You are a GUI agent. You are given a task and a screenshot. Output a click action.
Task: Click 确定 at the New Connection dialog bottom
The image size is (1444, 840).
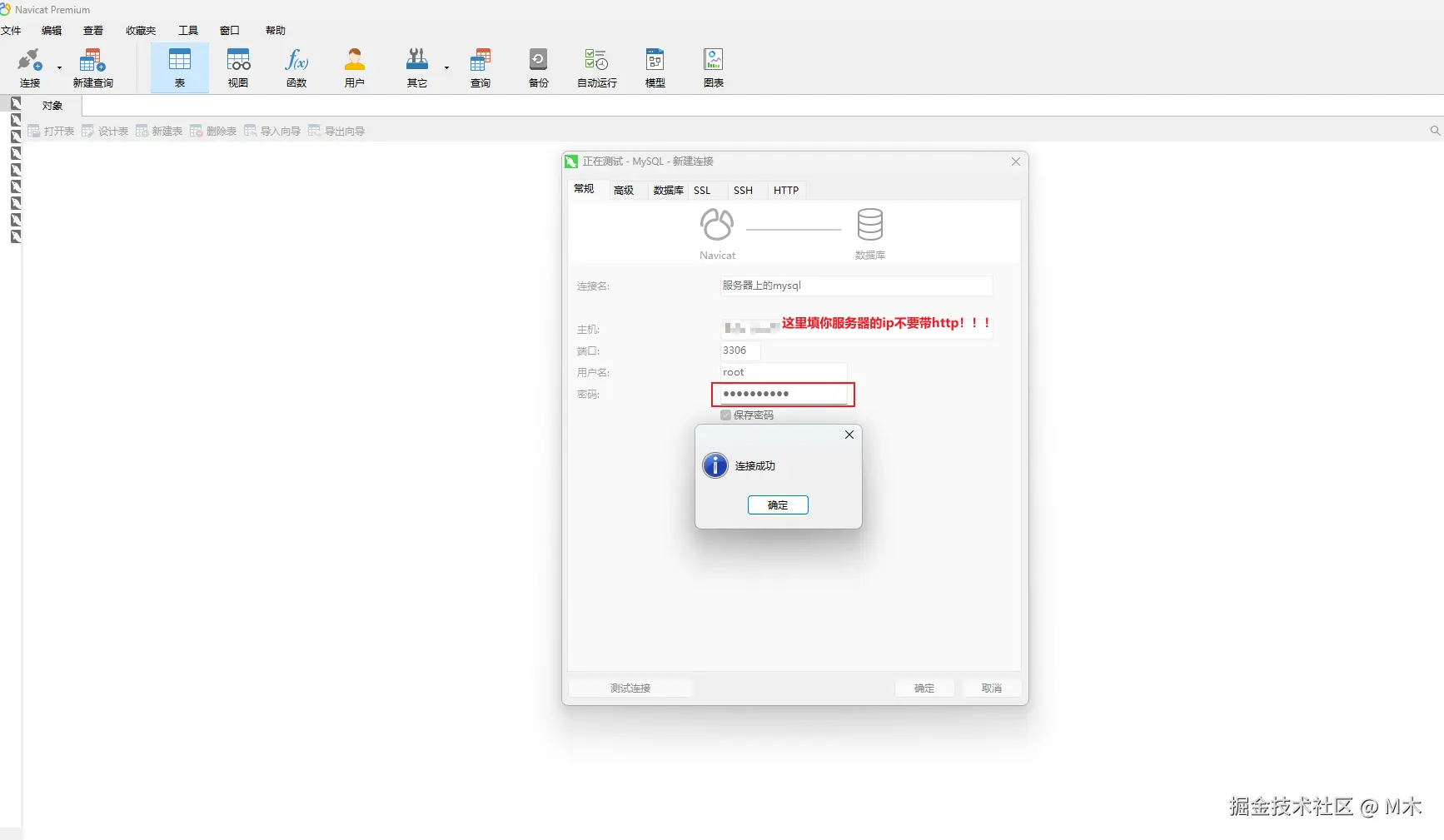point(924,688)
